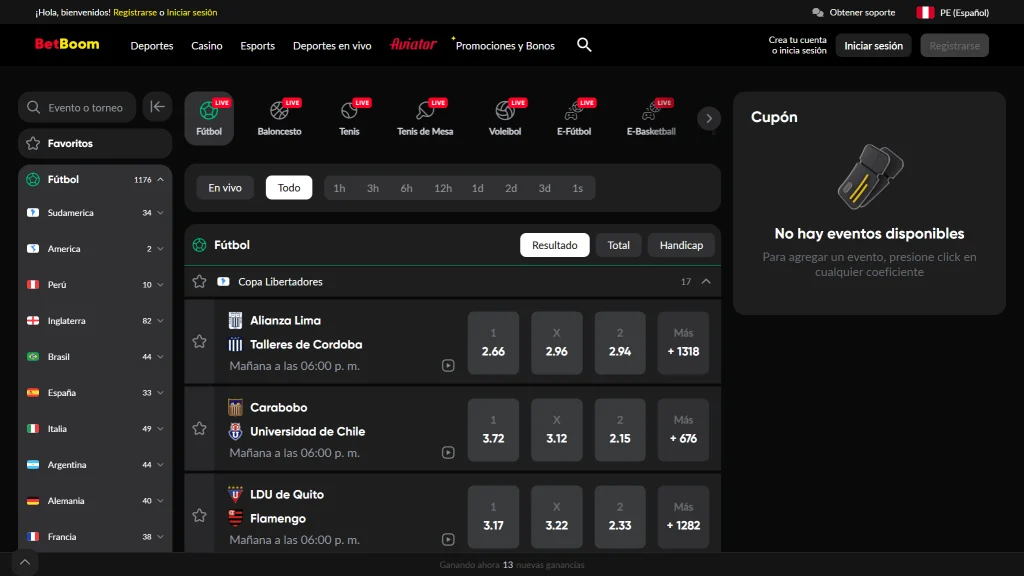Open the Aviator game
This screenshot has width=1024, height=576.
click(x=412, y=45)
